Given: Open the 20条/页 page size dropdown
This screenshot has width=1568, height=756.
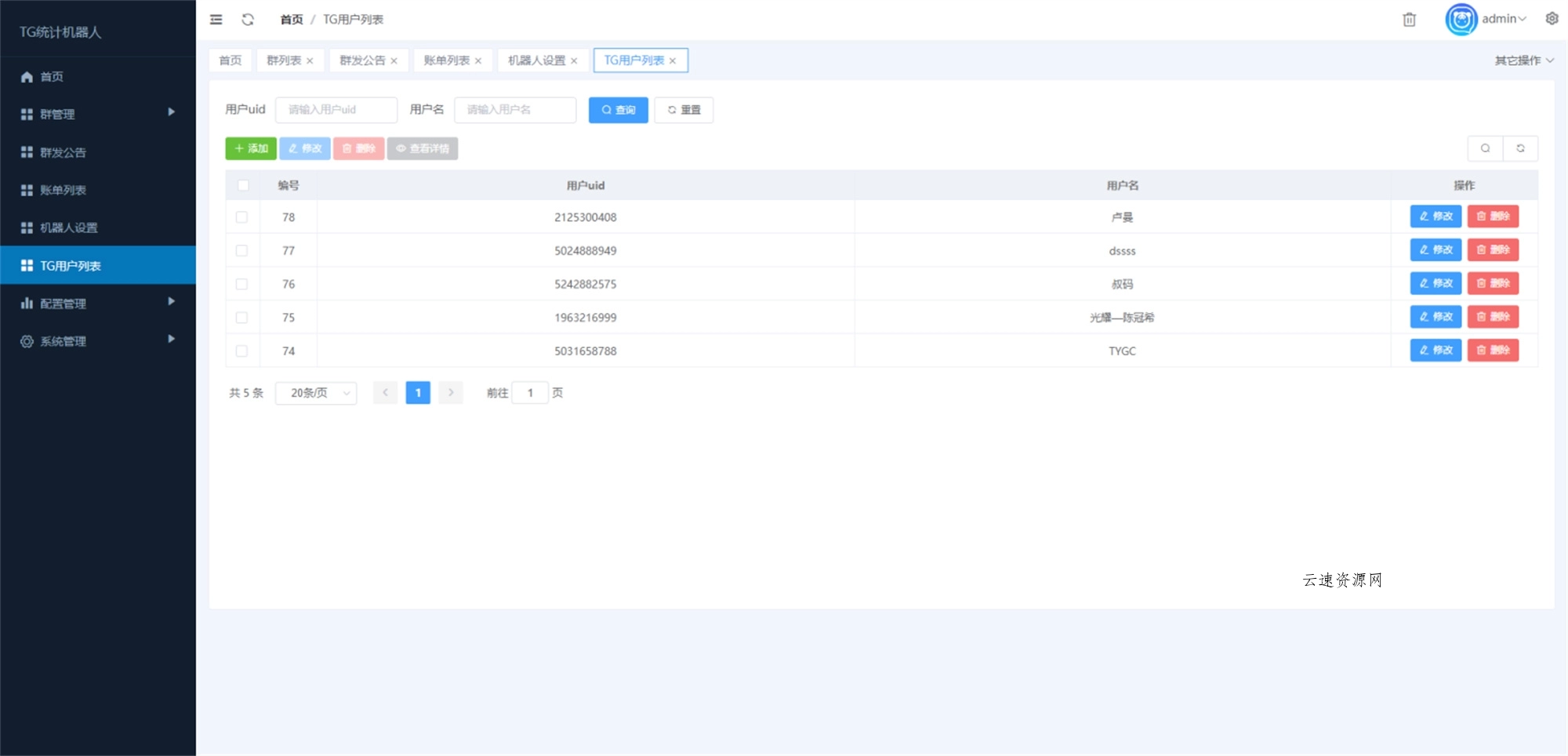Looking at the screenshot, I should 315,393.
